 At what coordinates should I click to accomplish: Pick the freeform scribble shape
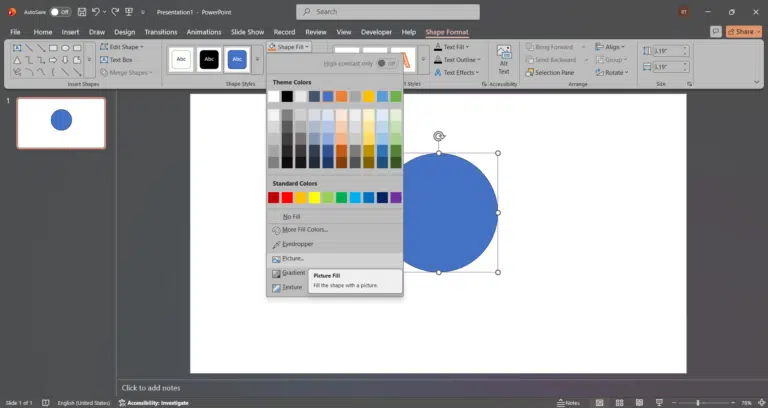pyautogui.click(x=17, y=72)
